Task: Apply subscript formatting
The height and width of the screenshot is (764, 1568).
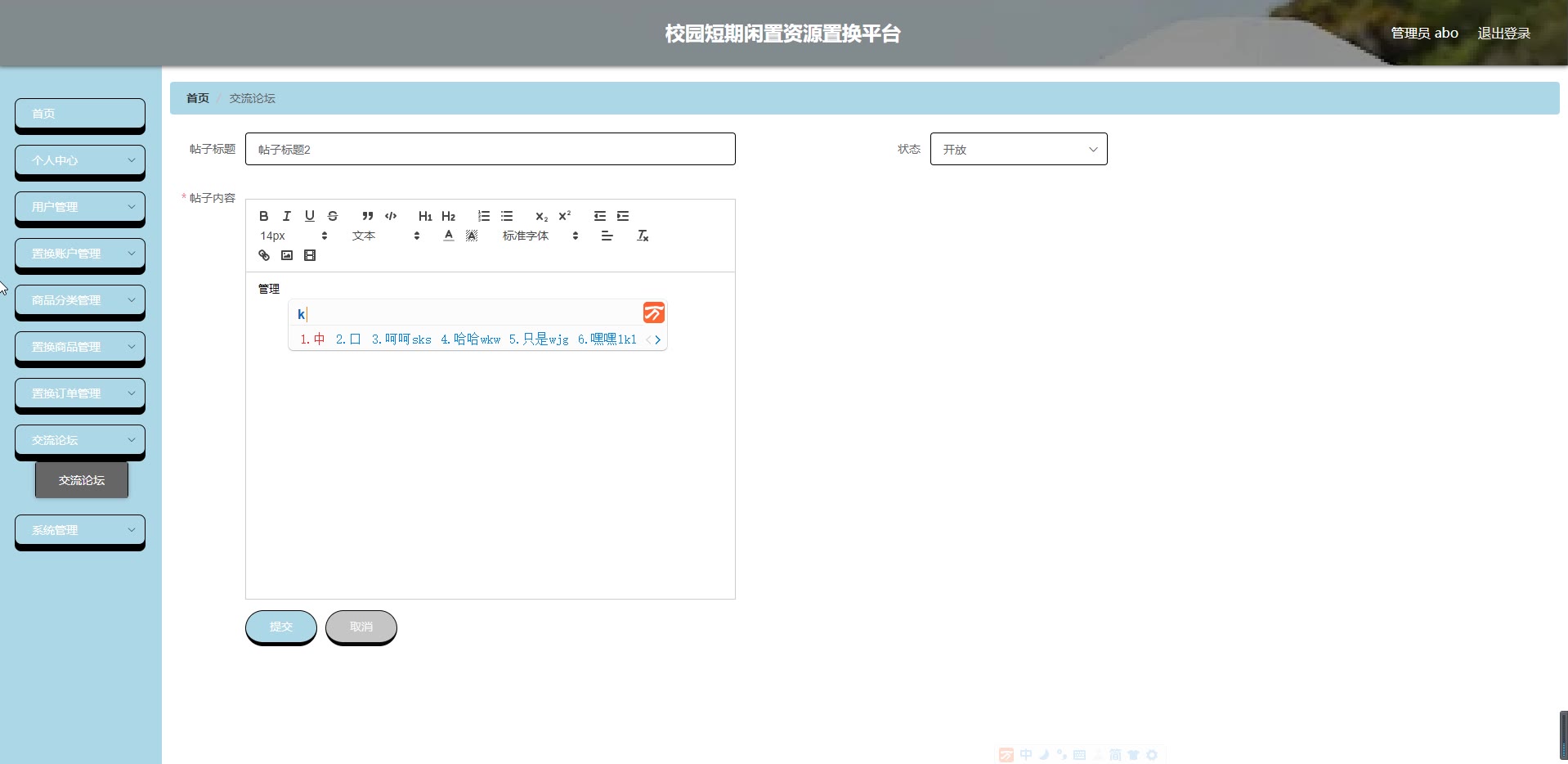Action: pyautogui.click(x=541, y=216)
